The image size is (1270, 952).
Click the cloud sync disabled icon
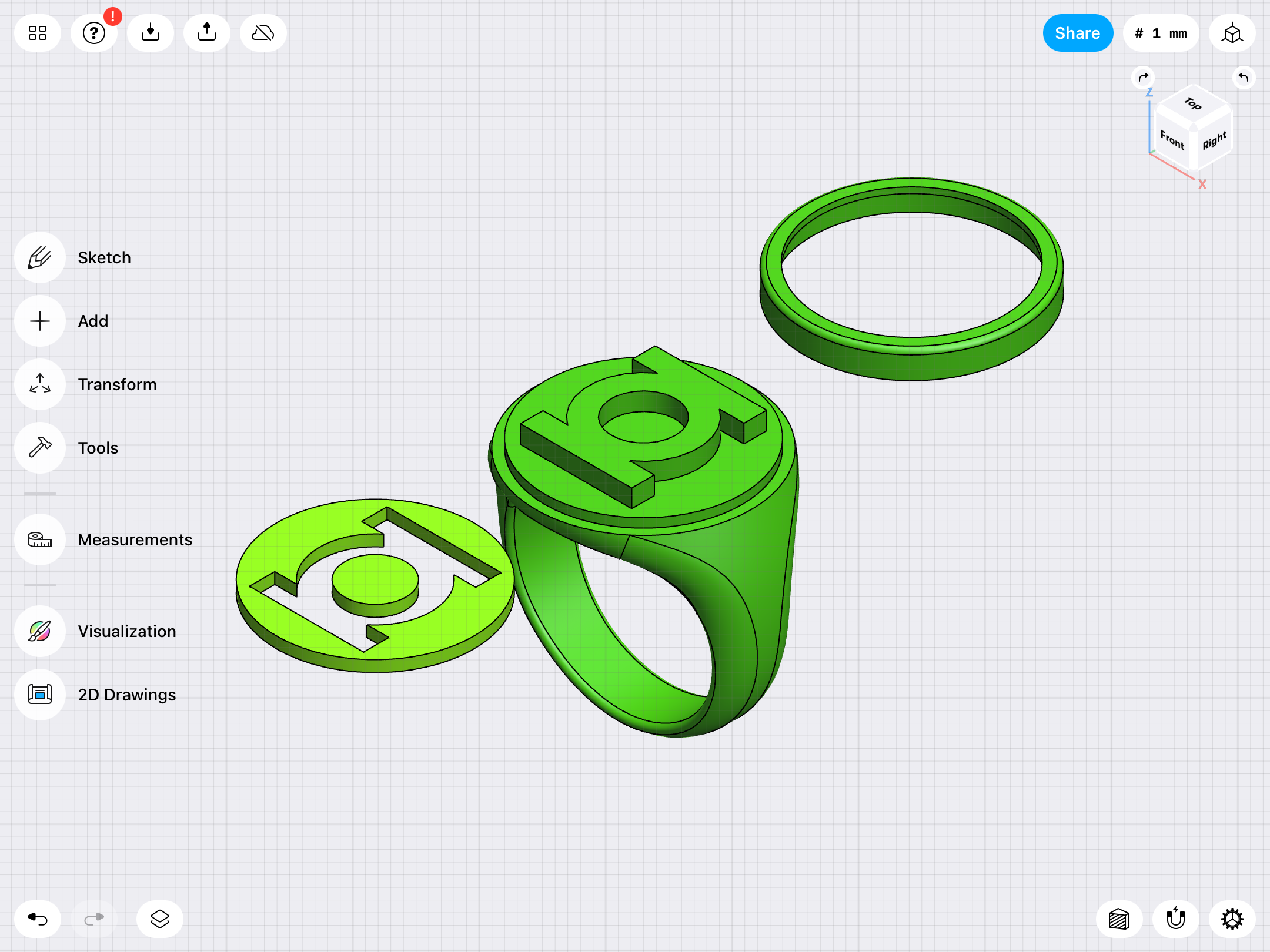coord(263,33)
